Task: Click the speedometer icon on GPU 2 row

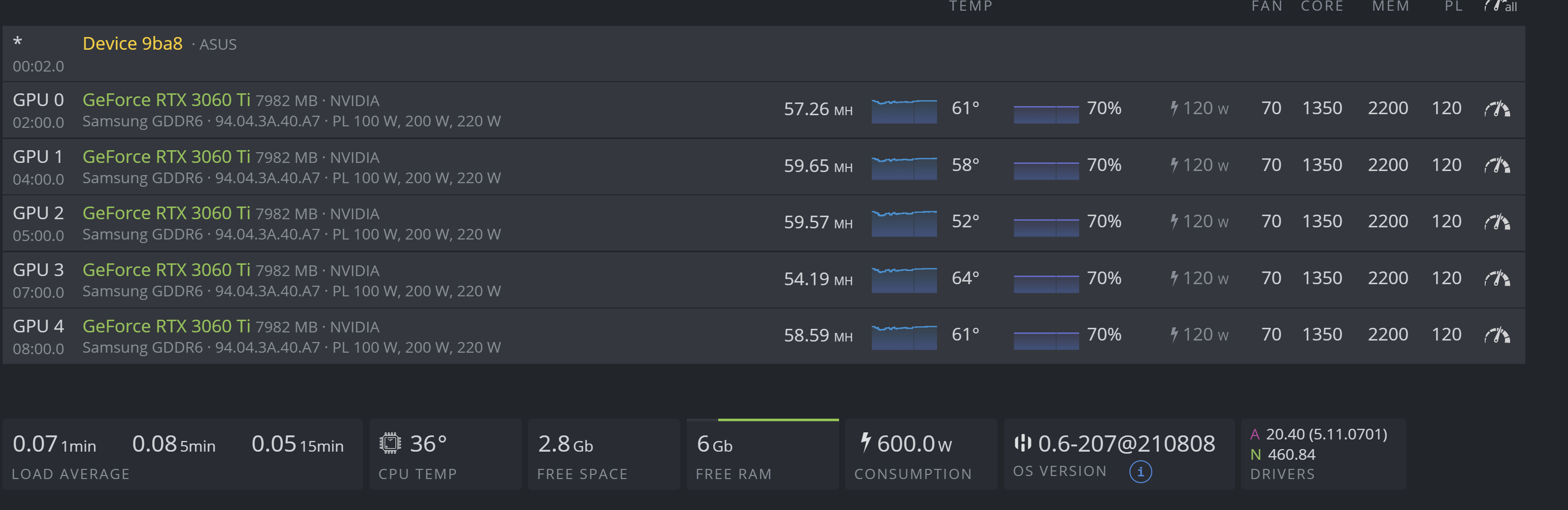Action: tap(1497, 222)
